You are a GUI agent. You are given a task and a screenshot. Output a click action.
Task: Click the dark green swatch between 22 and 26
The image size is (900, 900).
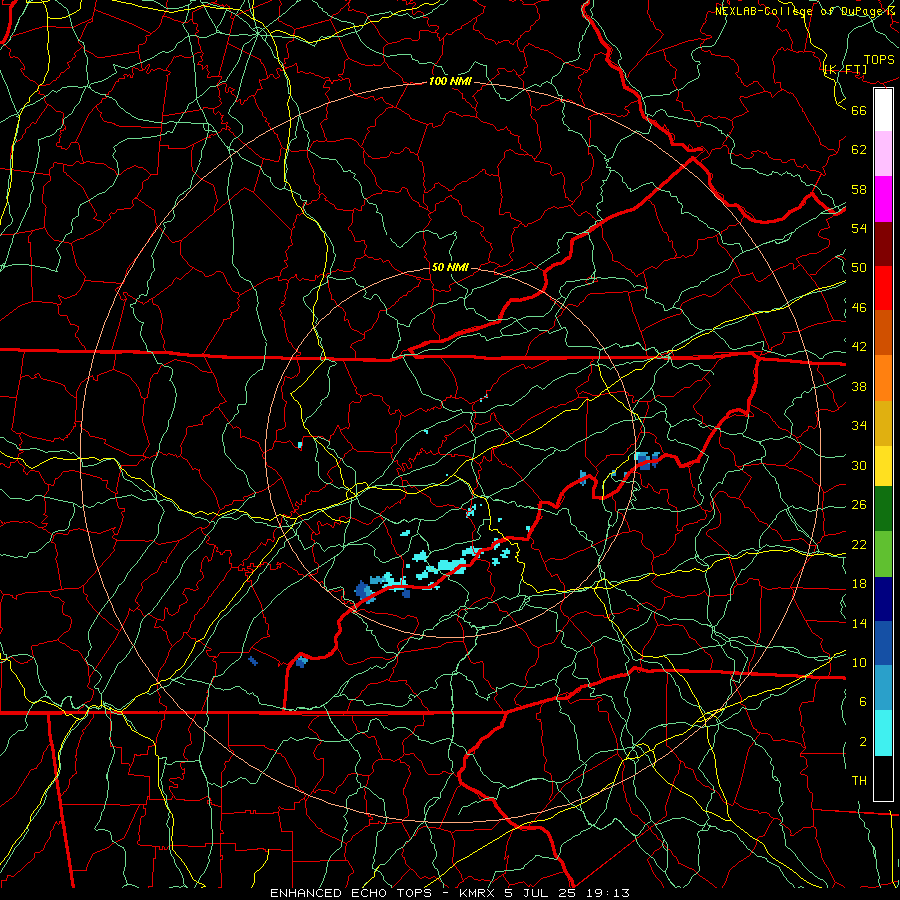coord(883,509)
